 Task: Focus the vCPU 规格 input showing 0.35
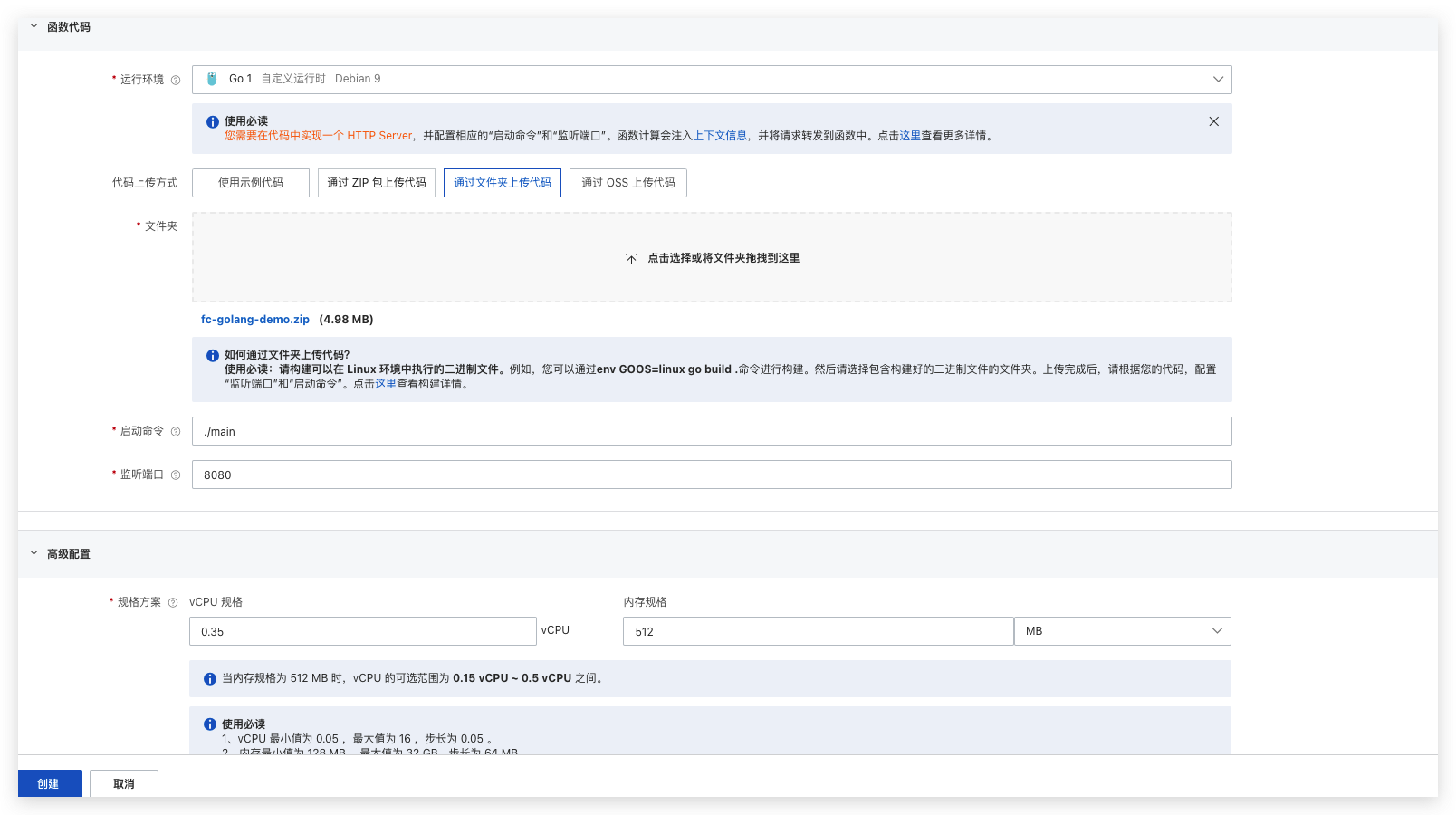pyautogui.click(x=363, y=631)
